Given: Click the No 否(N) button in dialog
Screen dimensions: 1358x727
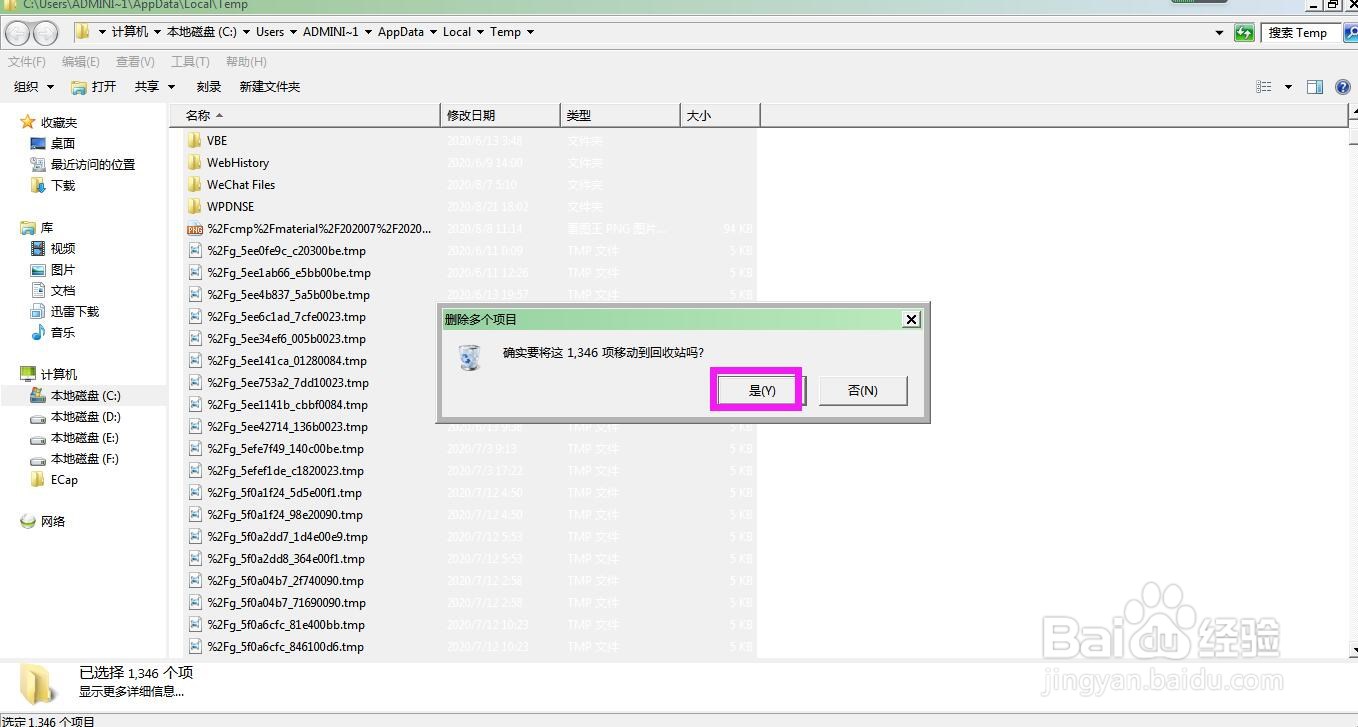Looking at the screenshot, I should [x=863, y=390].
